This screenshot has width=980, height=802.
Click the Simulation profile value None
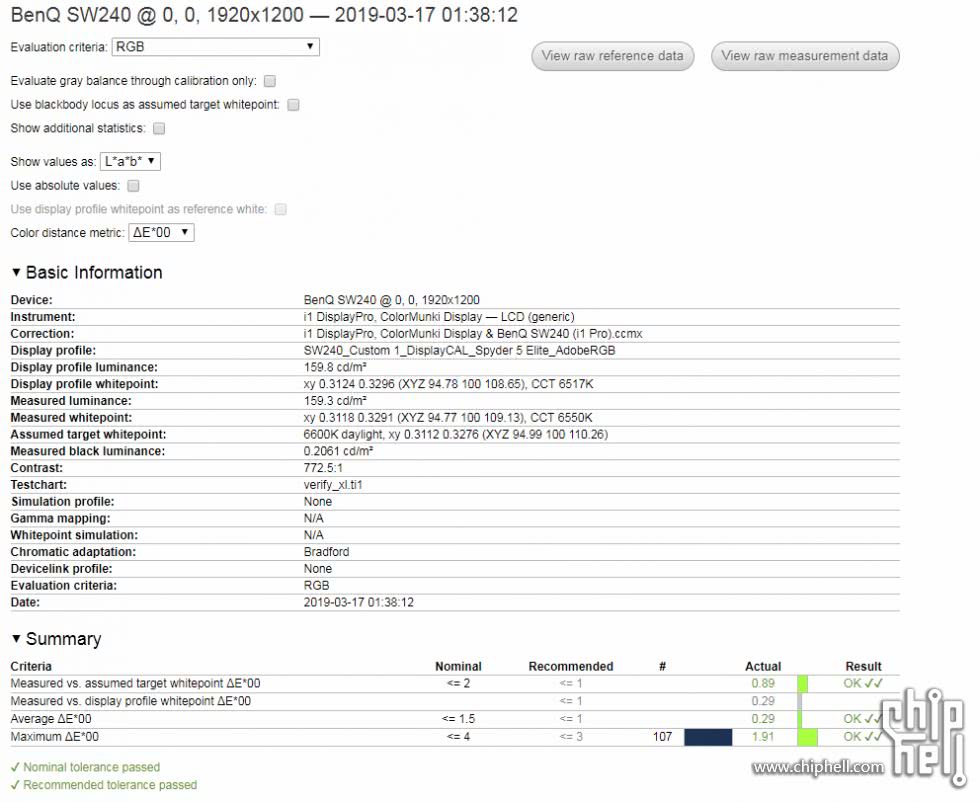[x=318, y=502]
